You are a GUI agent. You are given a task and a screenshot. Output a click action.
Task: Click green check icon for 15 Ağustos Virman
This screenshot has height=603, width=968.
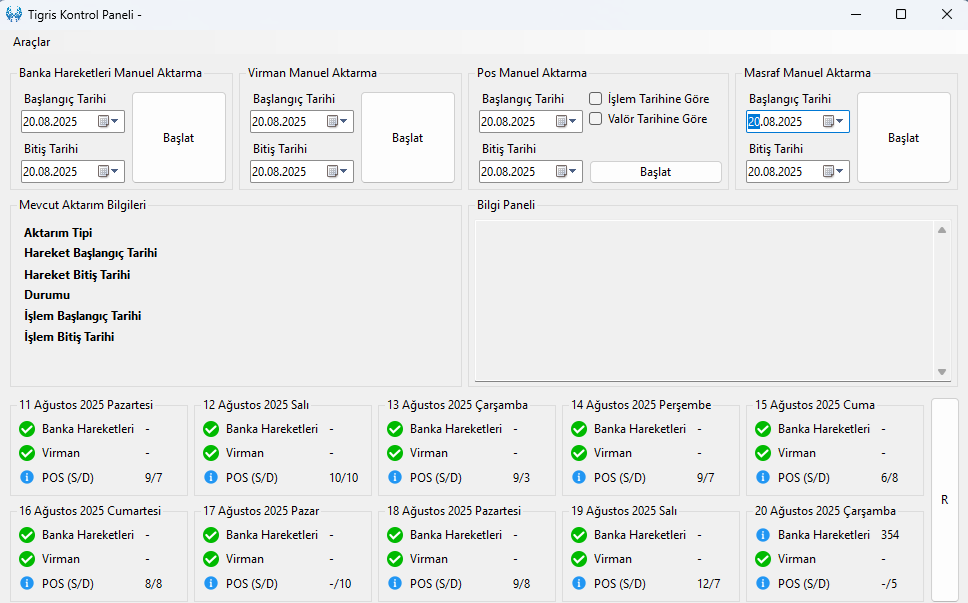click(x=763, y=453)
